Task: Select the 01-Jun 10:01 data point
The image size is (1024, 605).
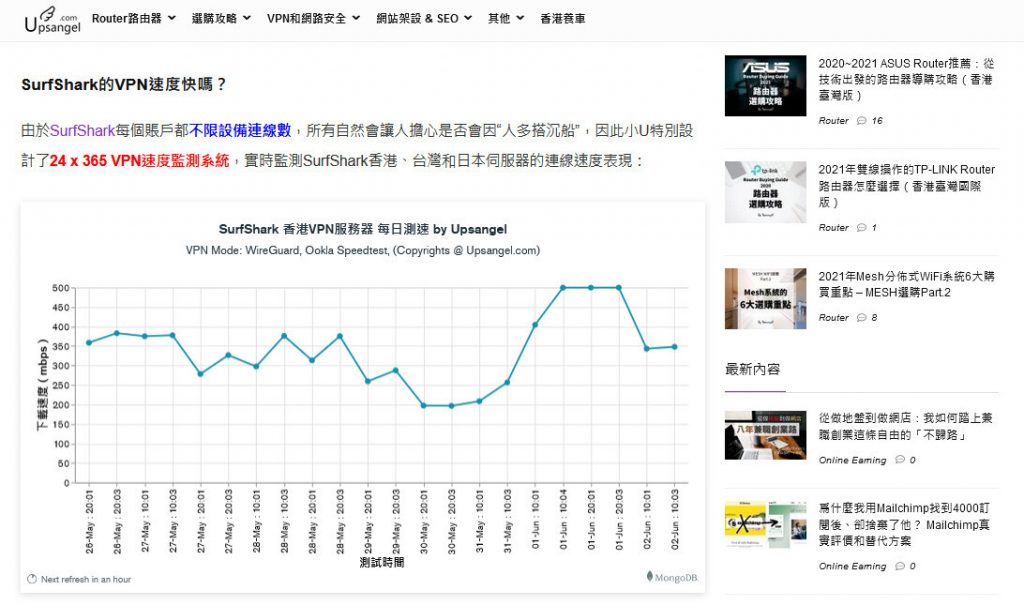Action: [x=535, y=325]
